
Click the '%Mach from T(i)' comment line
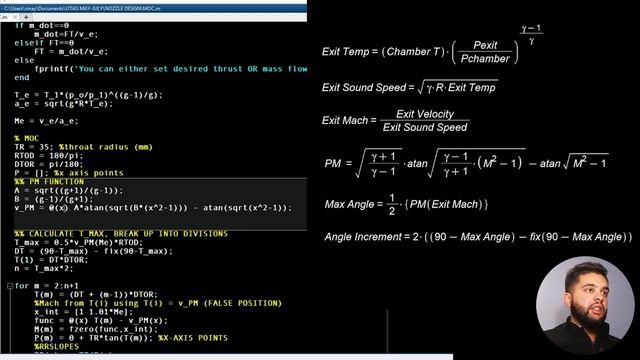158,303
